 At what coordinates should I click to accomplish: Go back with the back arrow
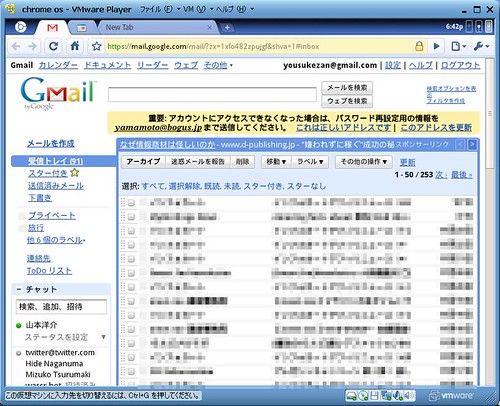[x=16, y=46]
